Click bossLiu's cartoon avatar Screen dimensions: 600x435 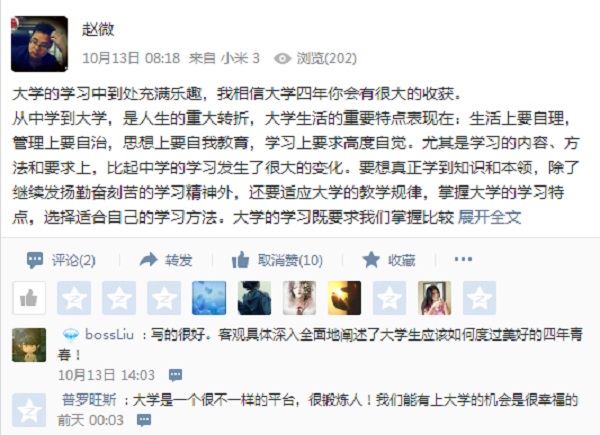(x=29, y=345)
